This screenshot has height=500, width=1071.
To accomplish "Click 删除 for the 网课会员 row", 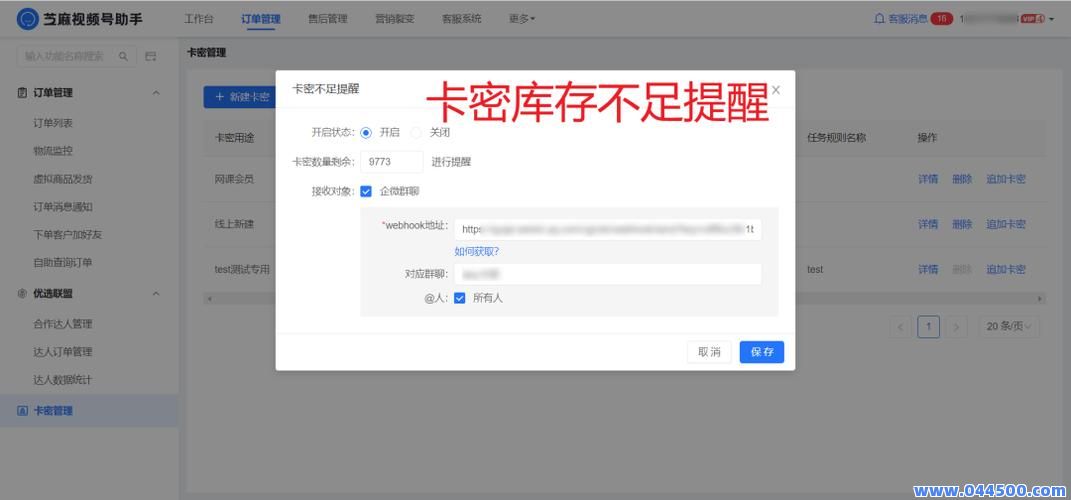I will coord(962,179).
